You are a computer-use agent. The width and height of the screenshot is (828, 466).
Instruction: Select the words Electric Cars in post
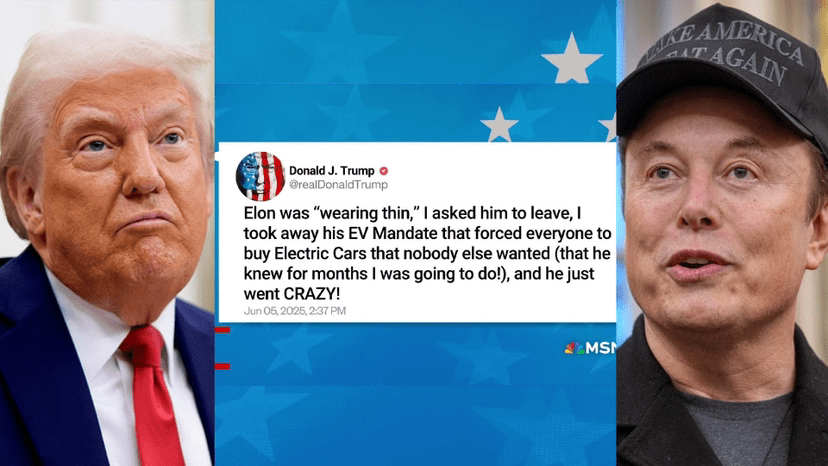point(321,254)
